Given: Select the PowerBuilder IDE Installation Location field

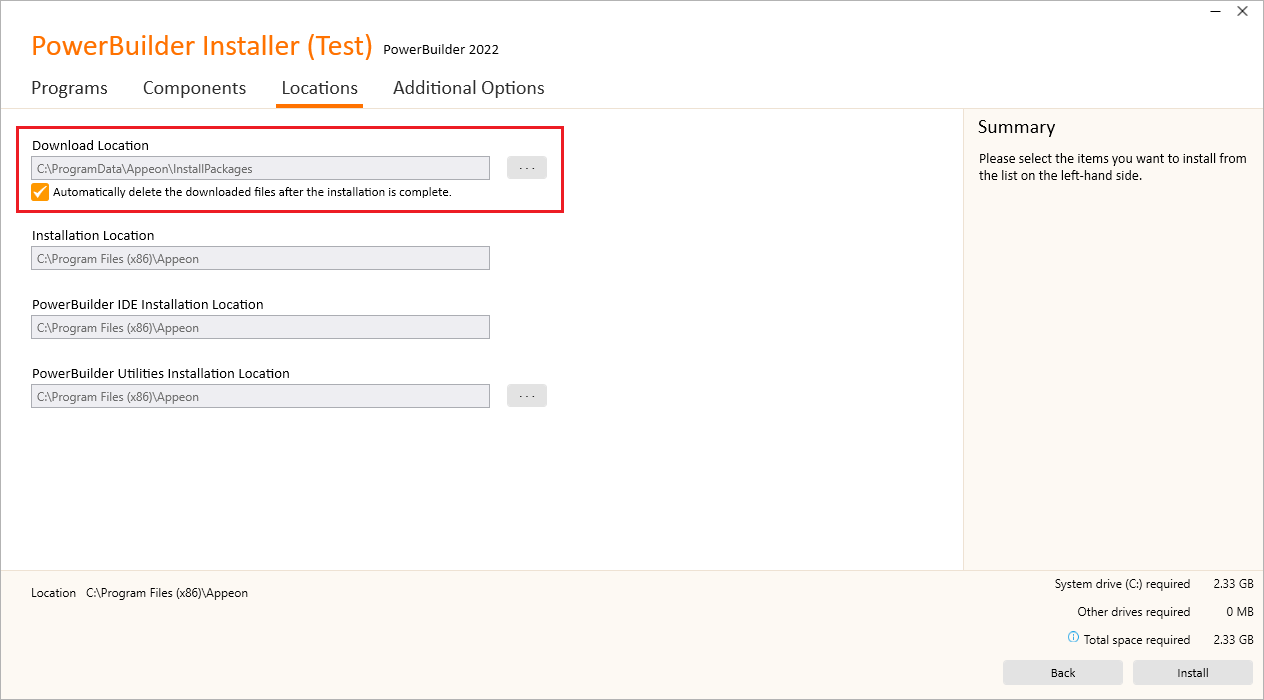Looking at the screenshot, I should [x=260, y=327].
